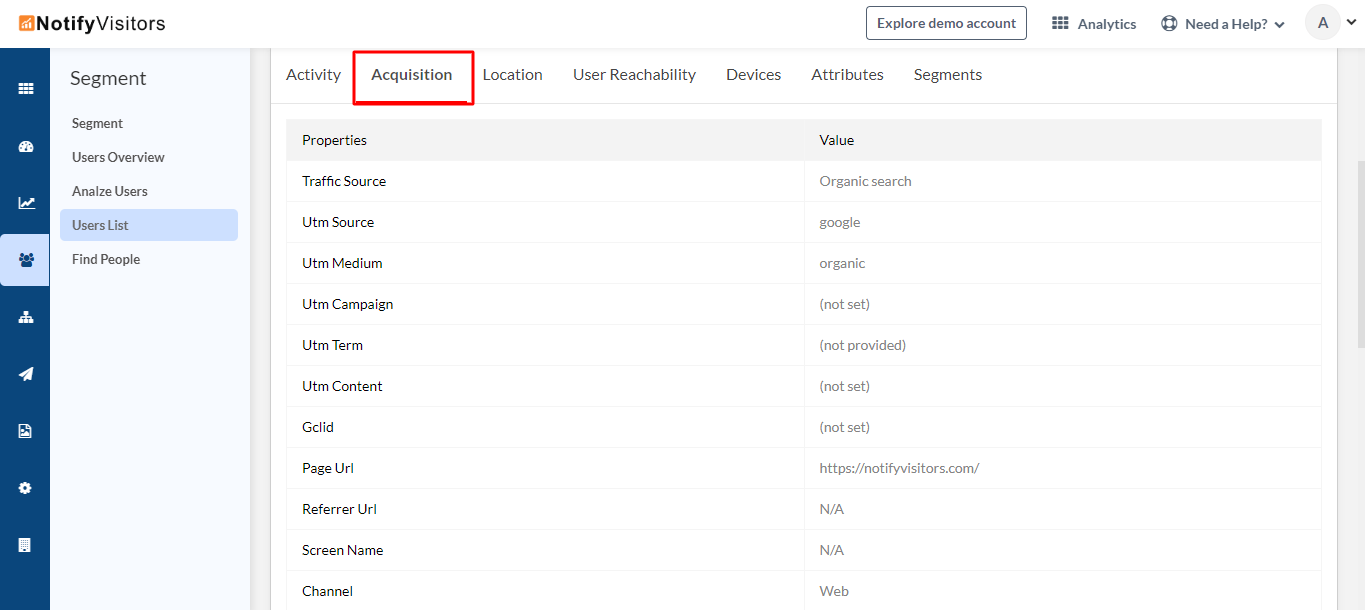The width and height of the screenshot is (1365, 610).
Task: Click the Referrer Url property label
Action: [x=339, y=510]
